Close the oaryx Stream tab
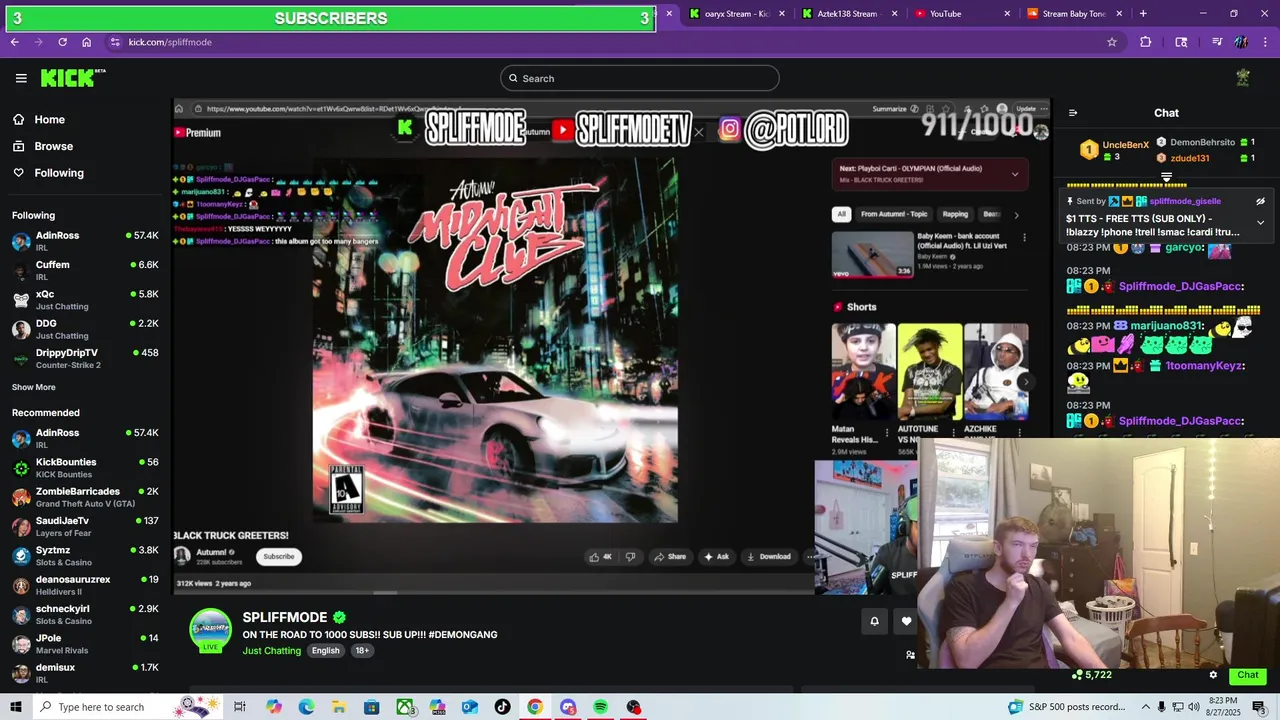Image resolution: width=1280 pixels, height=720 pixels. pos(782,14)
